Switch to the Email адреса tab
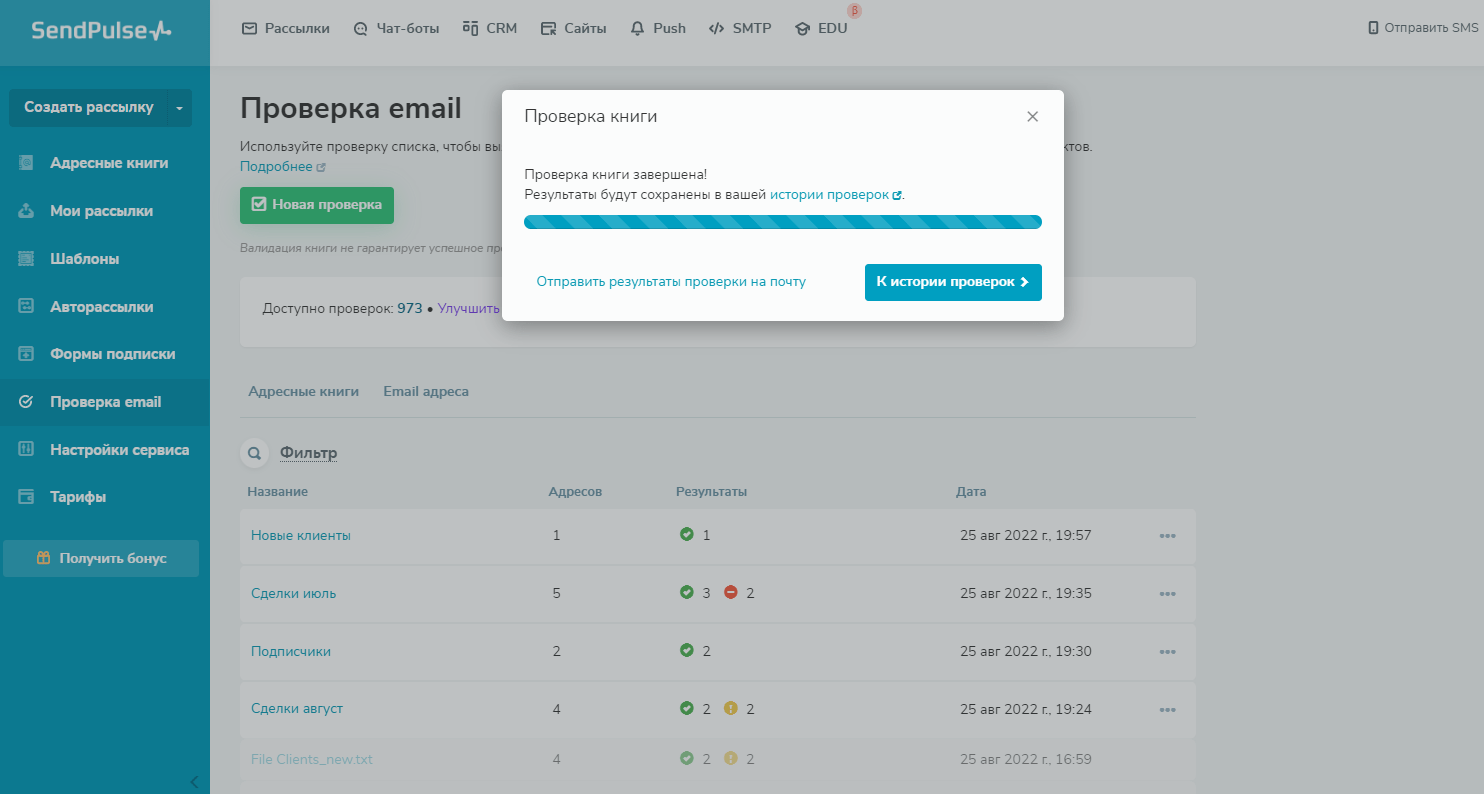This screenshot has width=1484, height=794. coord(426,392)
